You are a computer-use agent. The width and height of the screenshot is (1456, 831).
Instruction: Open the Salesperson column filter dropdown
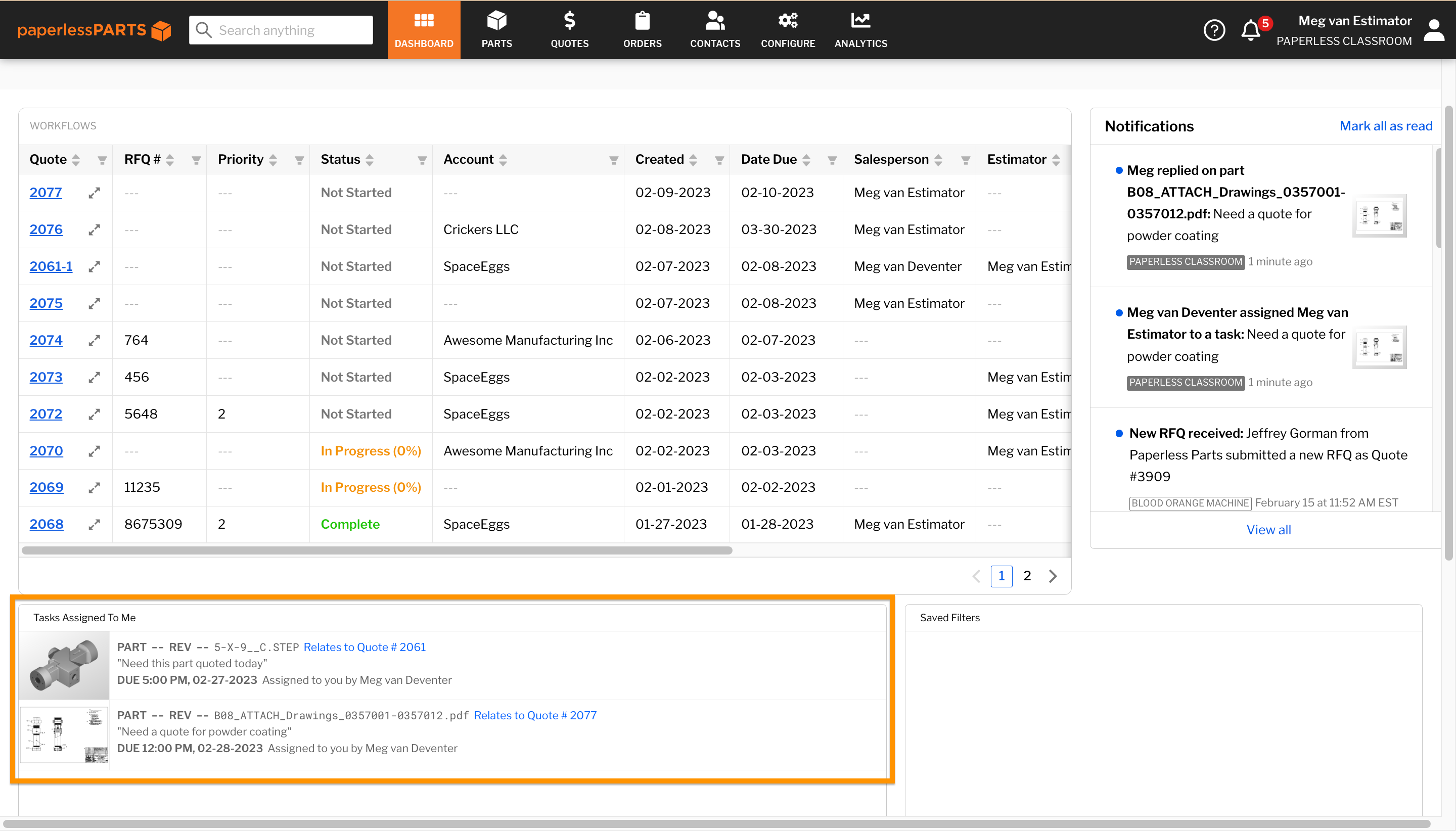(965, 160)
